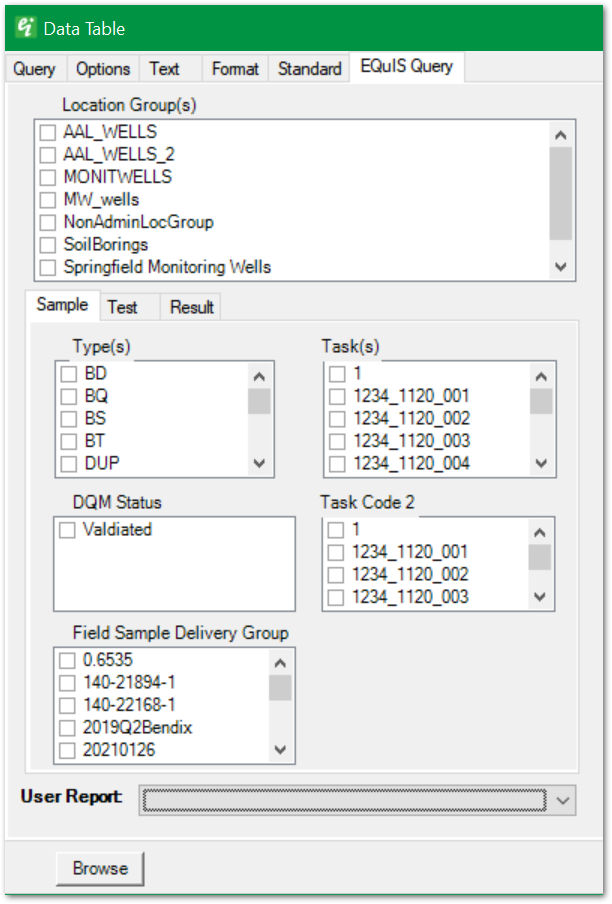Enable the MONITWELLS location group

(46, 177)
